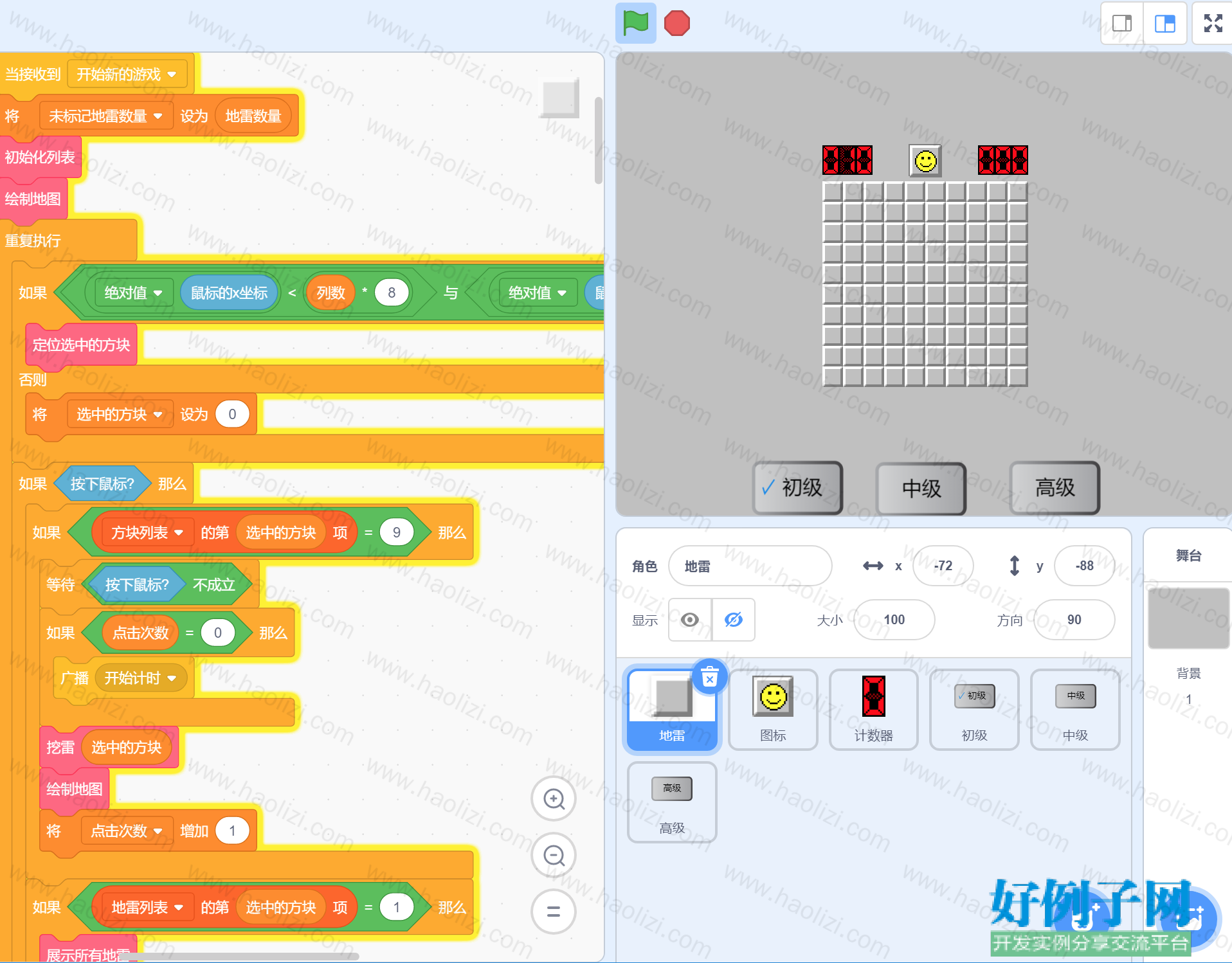Click the value 0 in 选中的方块 设为 block
Image resolution: width=1232 pixels, height=963 pixels.
pos(232,415)
